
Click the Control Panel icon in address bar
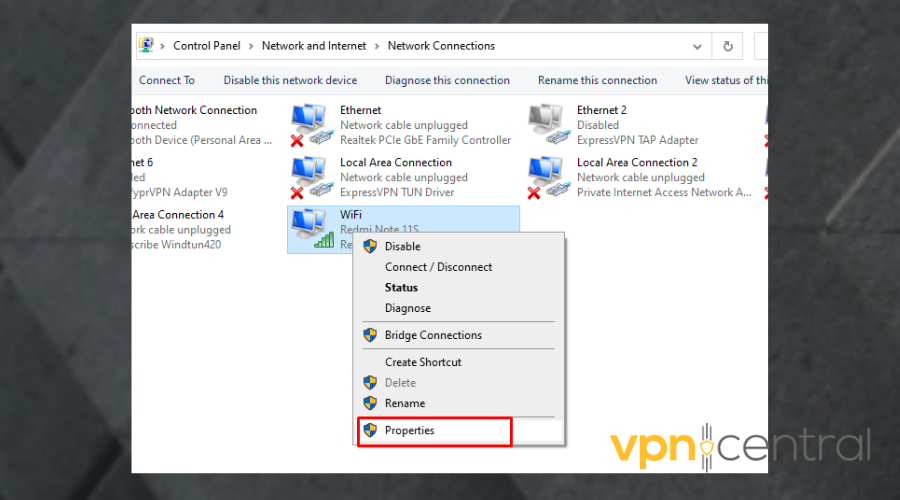coord(146,46)
